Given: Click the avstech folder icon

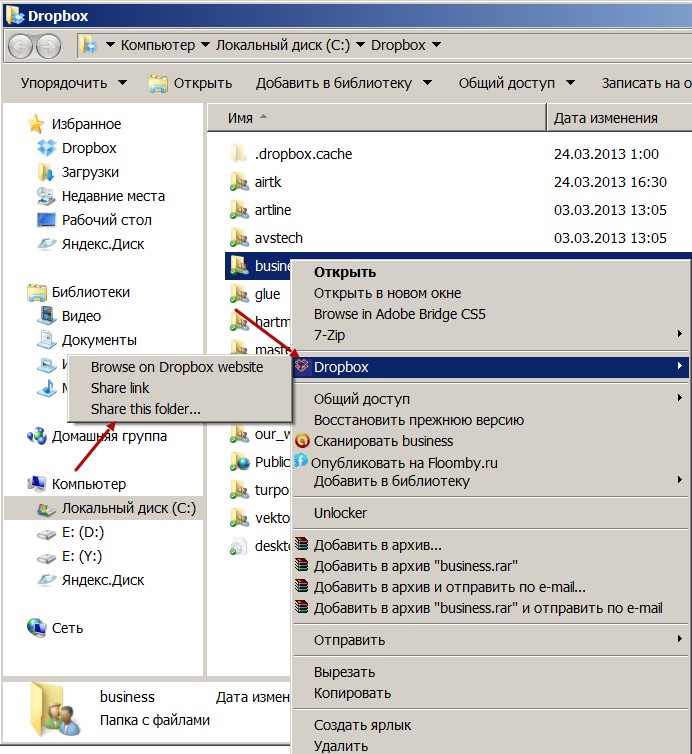Looking at the screenshot, I should pos(239,238).
